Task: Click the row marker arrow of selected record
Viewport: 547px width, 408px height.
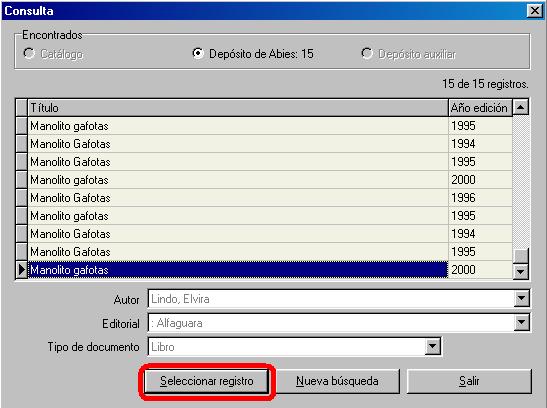Action: tap(22, 270)
